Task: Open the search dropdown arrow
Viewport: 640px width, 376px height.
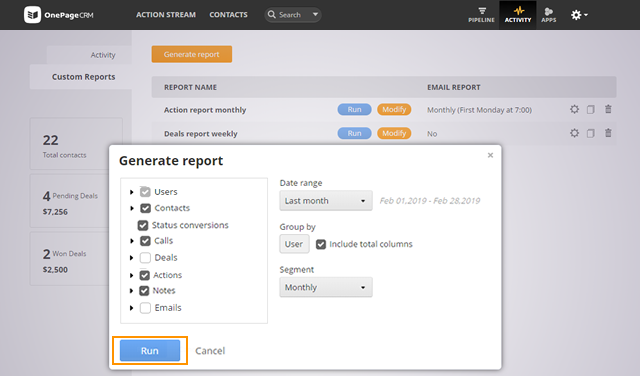Action: point(315,14)
